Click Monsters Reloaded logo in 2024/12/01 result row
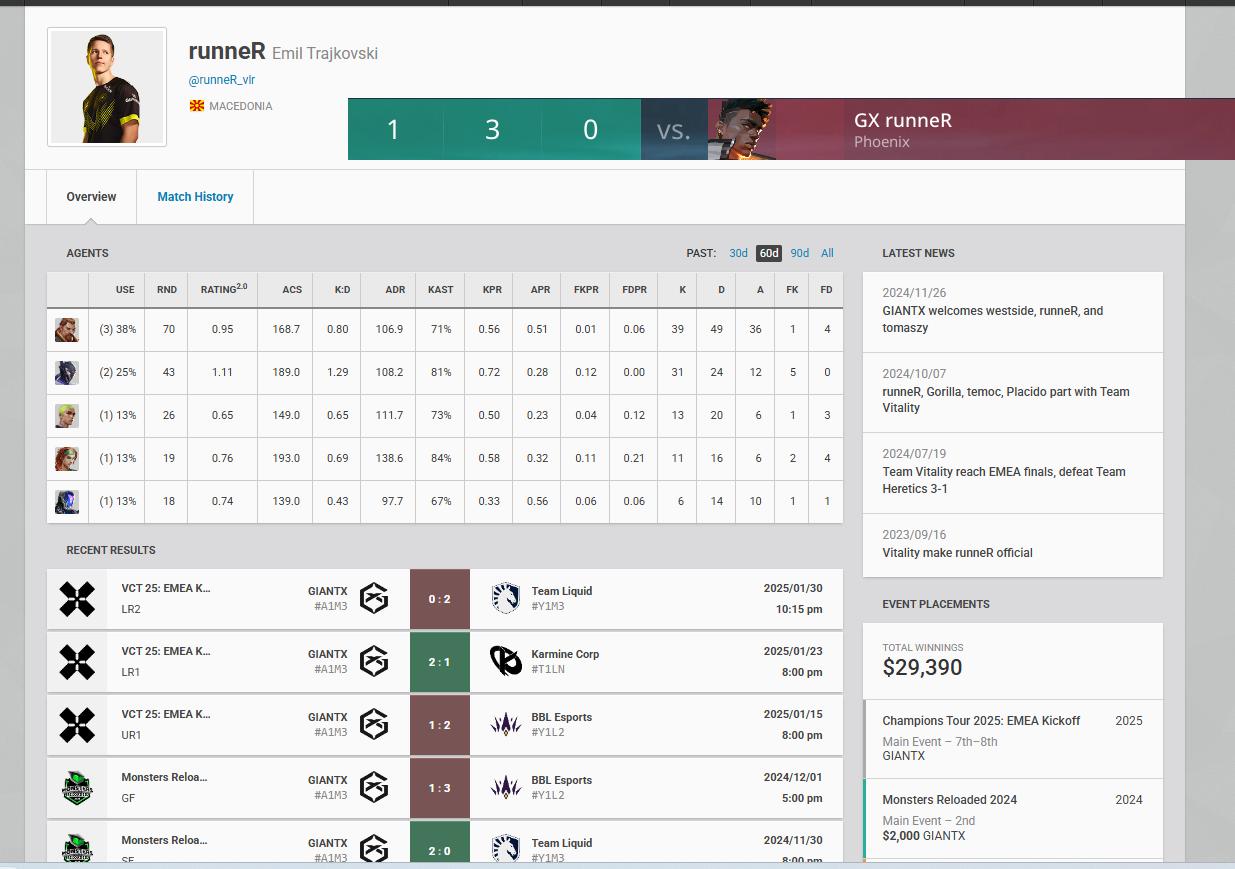This screenshot has height=869, width=1235. [x=77, y=788]
